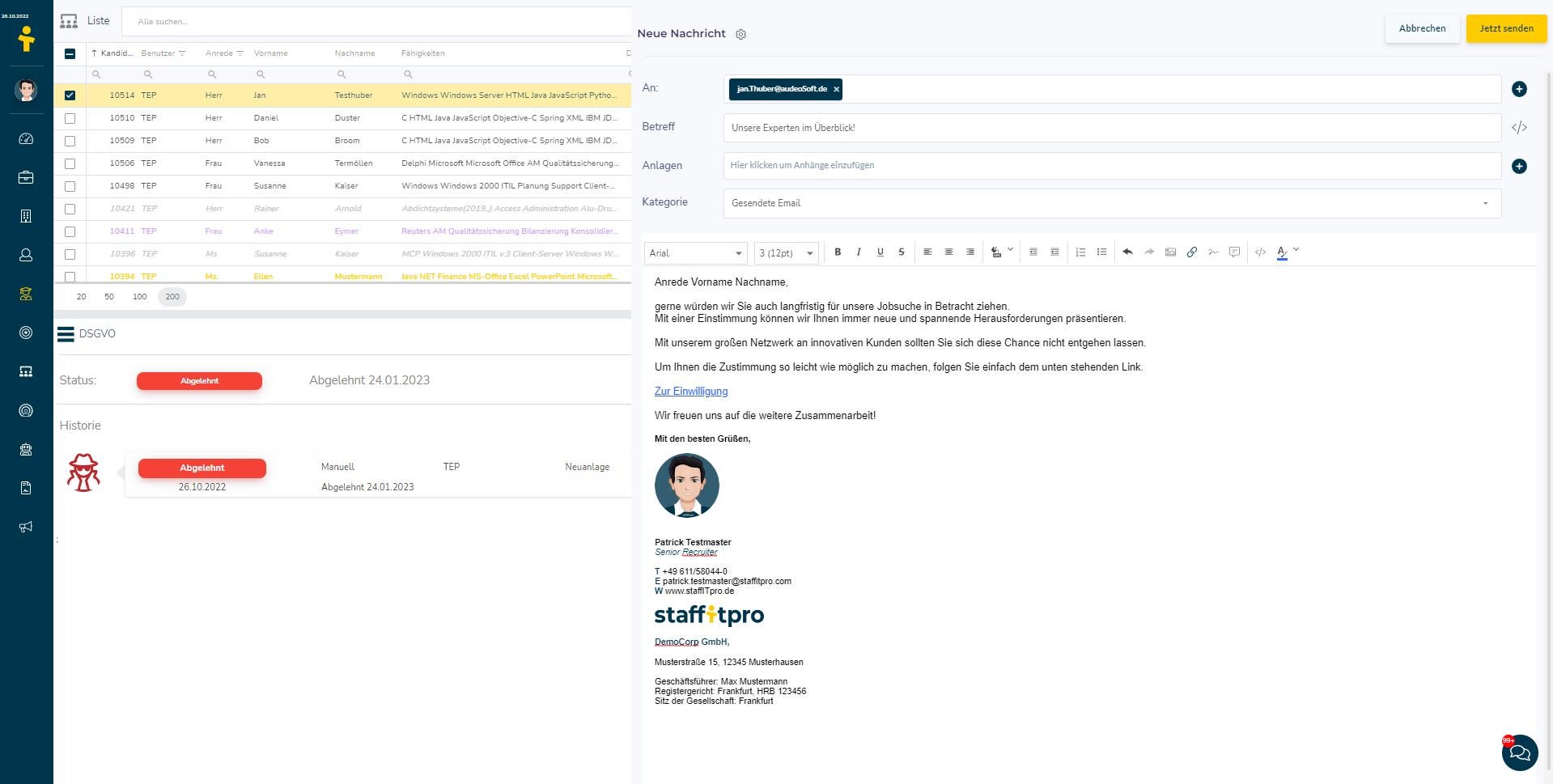
Task: Switch the list page size to 100
Action: (x=140, y=296)
